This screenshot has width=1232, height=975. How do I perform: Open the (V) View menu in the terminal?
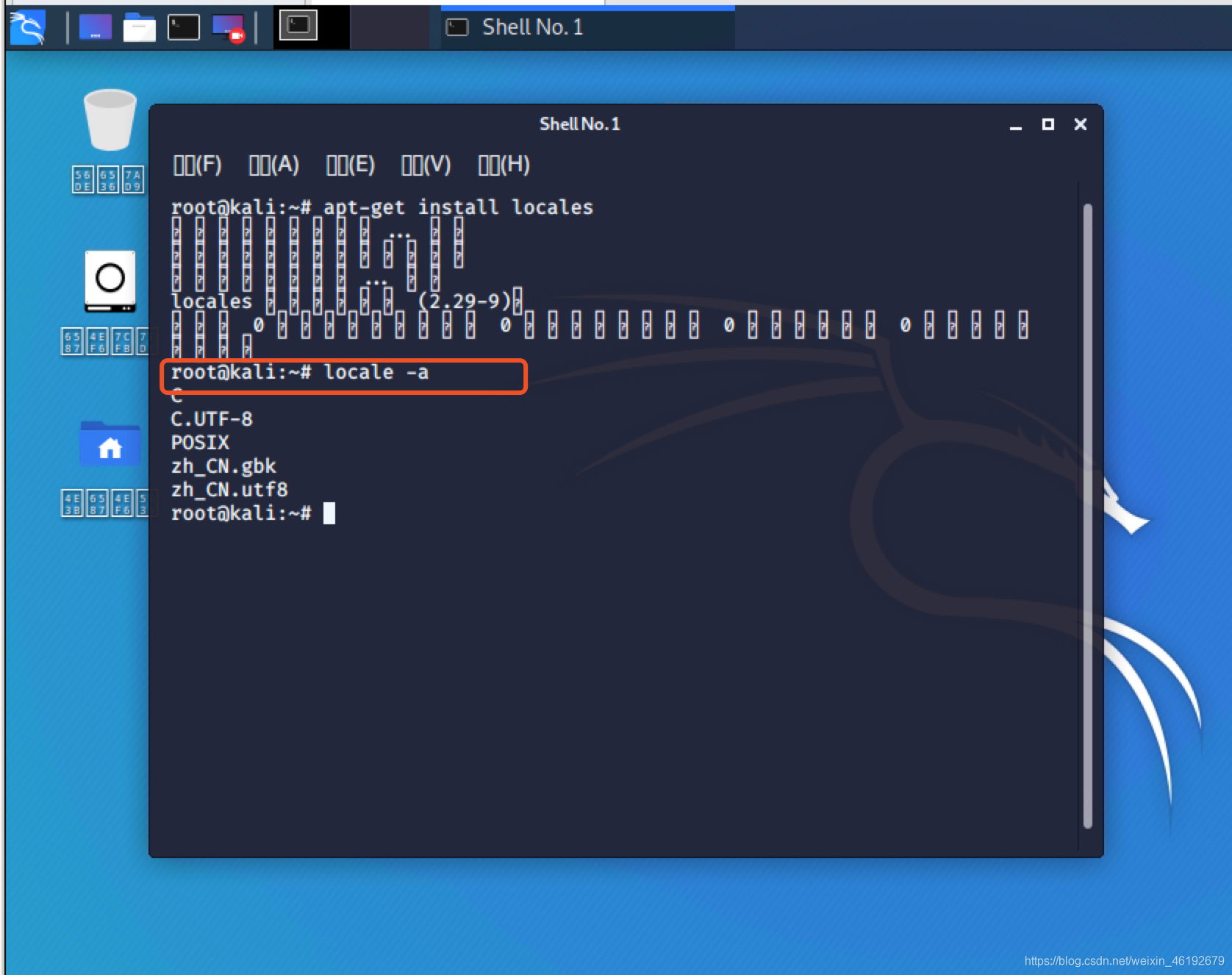coord(426,165)
